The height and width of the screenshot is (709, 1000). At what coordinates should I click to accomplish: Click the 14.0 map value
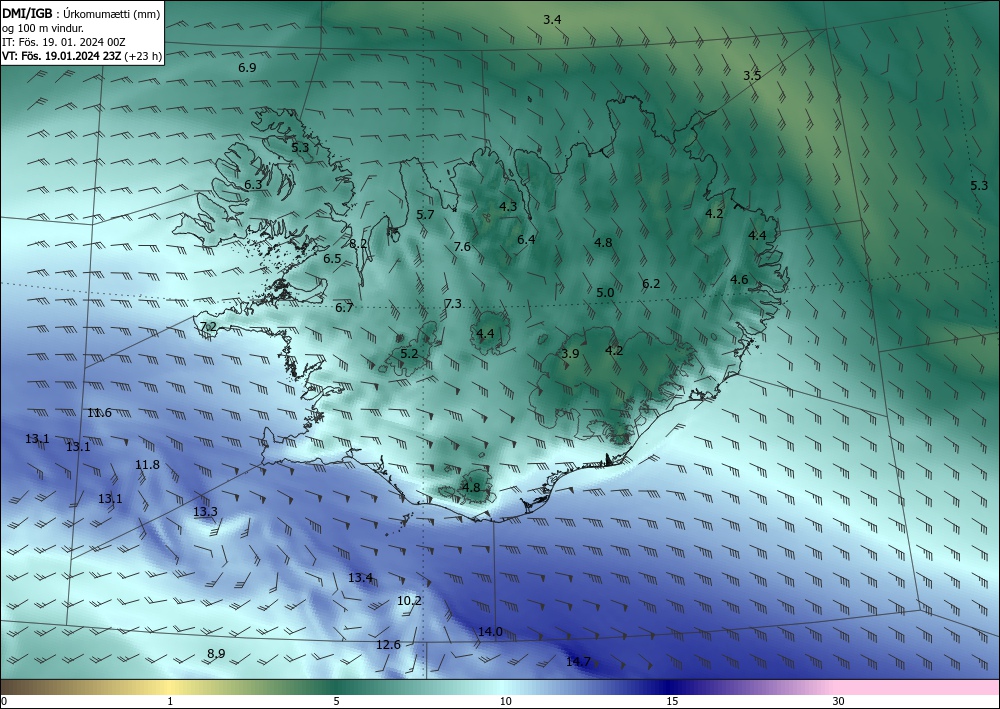(x=490, y=632)
